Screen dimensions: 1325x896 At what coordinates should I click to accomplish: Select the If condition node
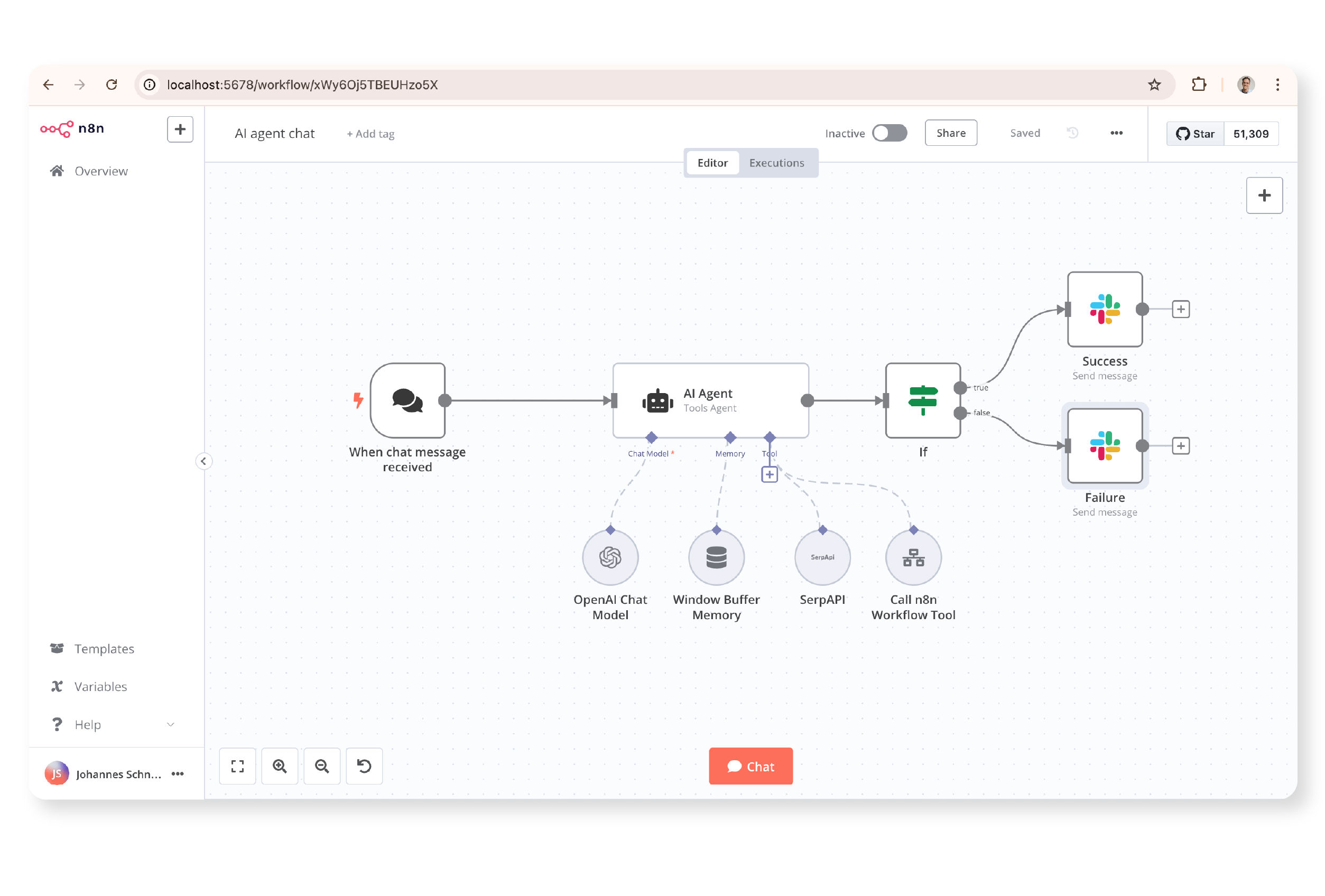pyautogui.click(x=922, y=400)
